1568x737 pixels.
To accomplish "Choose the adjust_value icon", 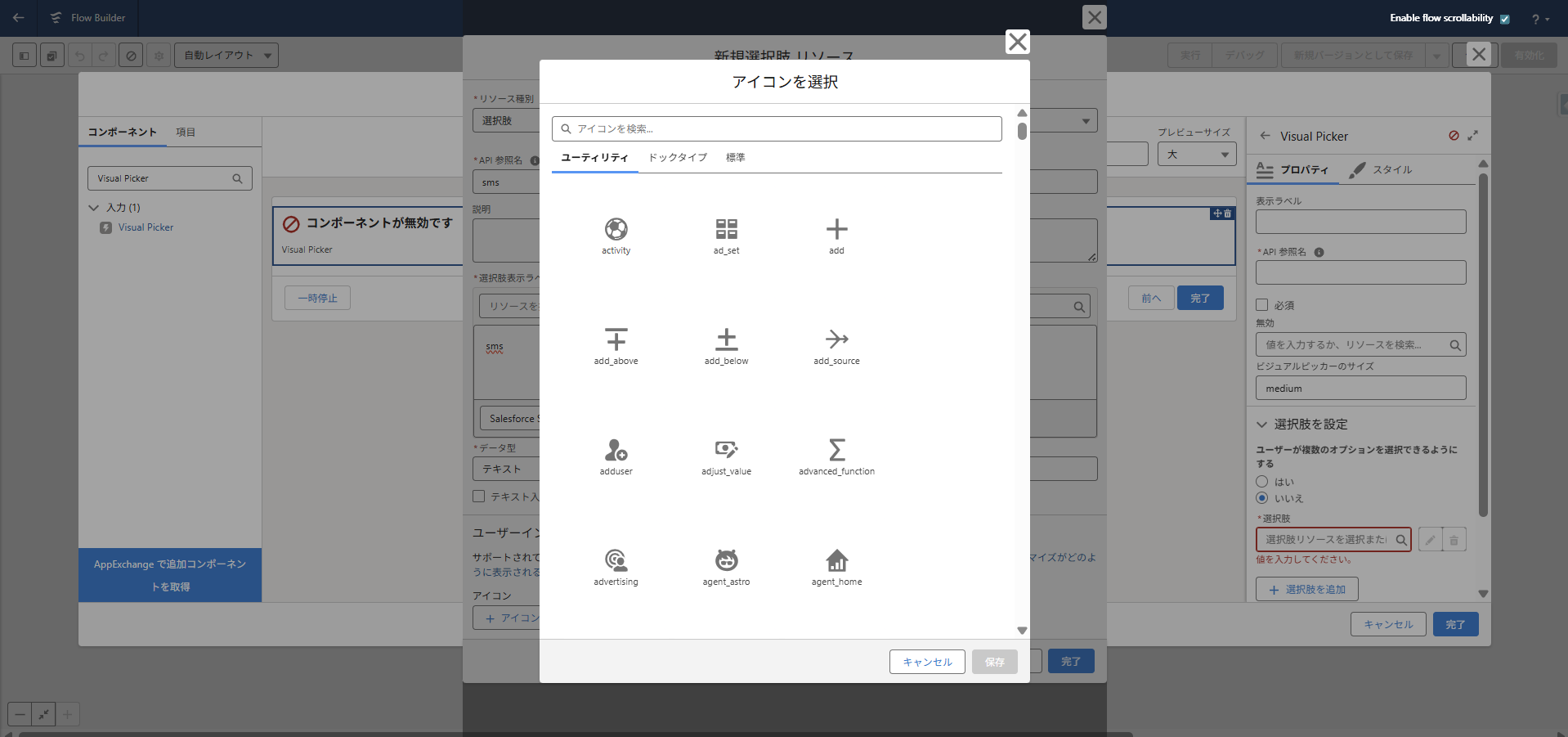I will click(726, 451).
